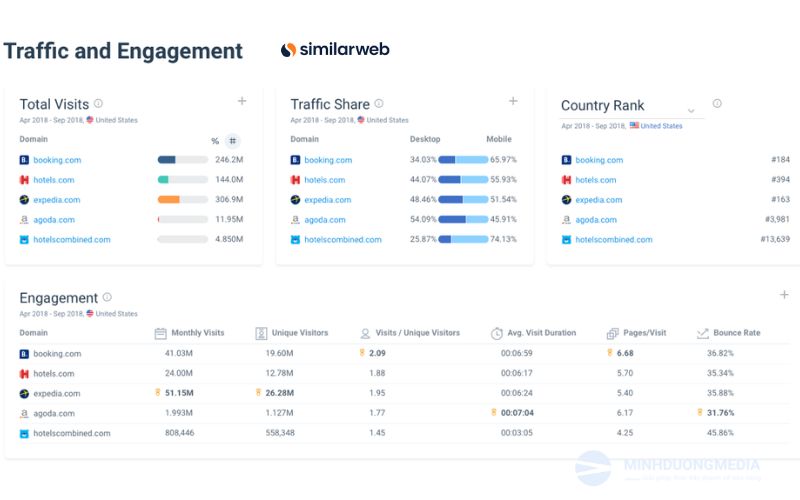Click the #13,639 rank for hotelscombined.com

pyautogui.click(x=775, y=239)
